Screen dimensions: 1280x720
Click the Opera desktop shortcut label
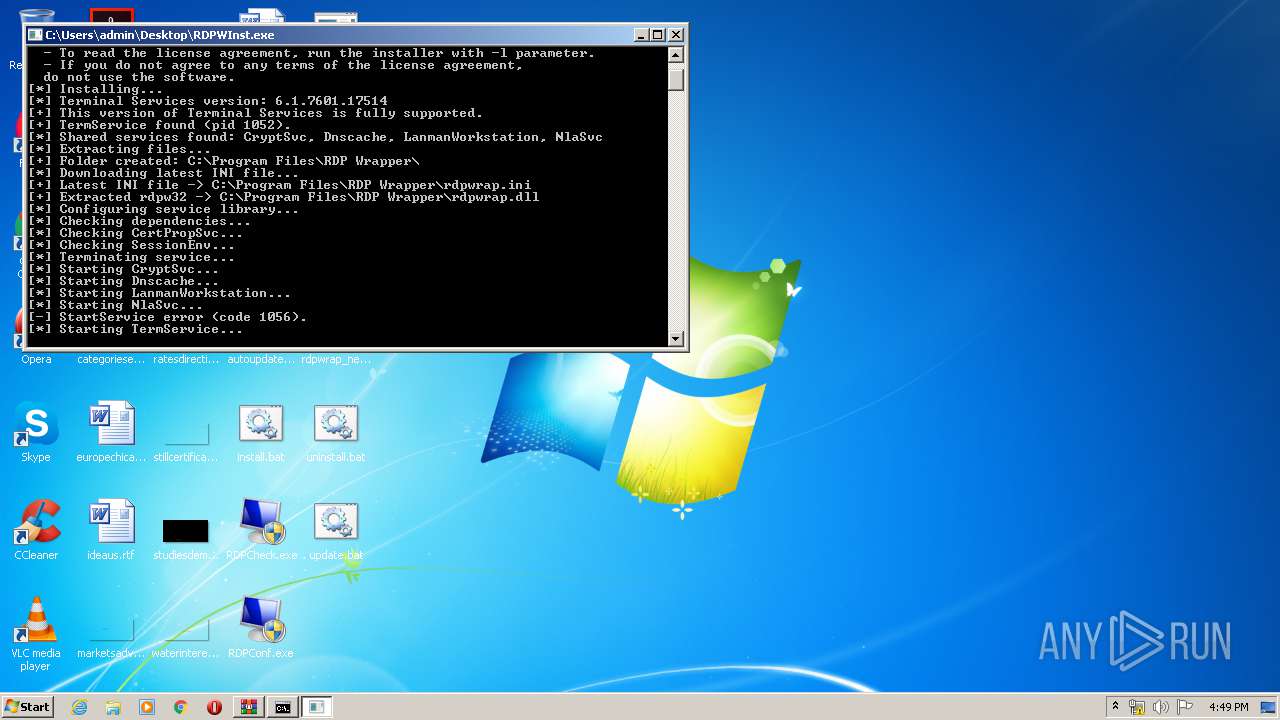coord(36,359)
